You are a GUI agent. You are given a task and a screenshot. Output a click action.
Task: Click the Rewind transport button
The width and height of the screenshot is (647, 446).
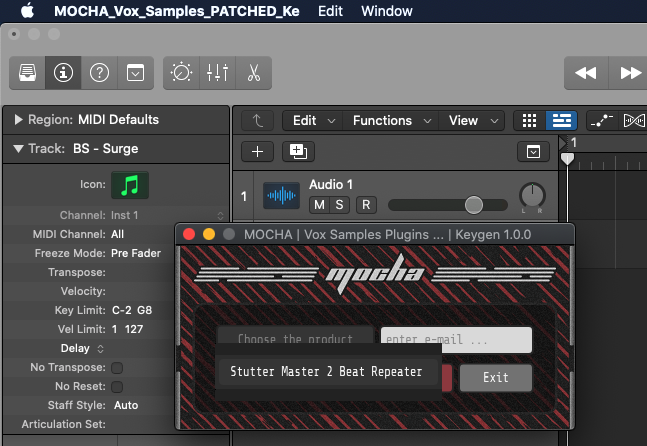point(586,73)
